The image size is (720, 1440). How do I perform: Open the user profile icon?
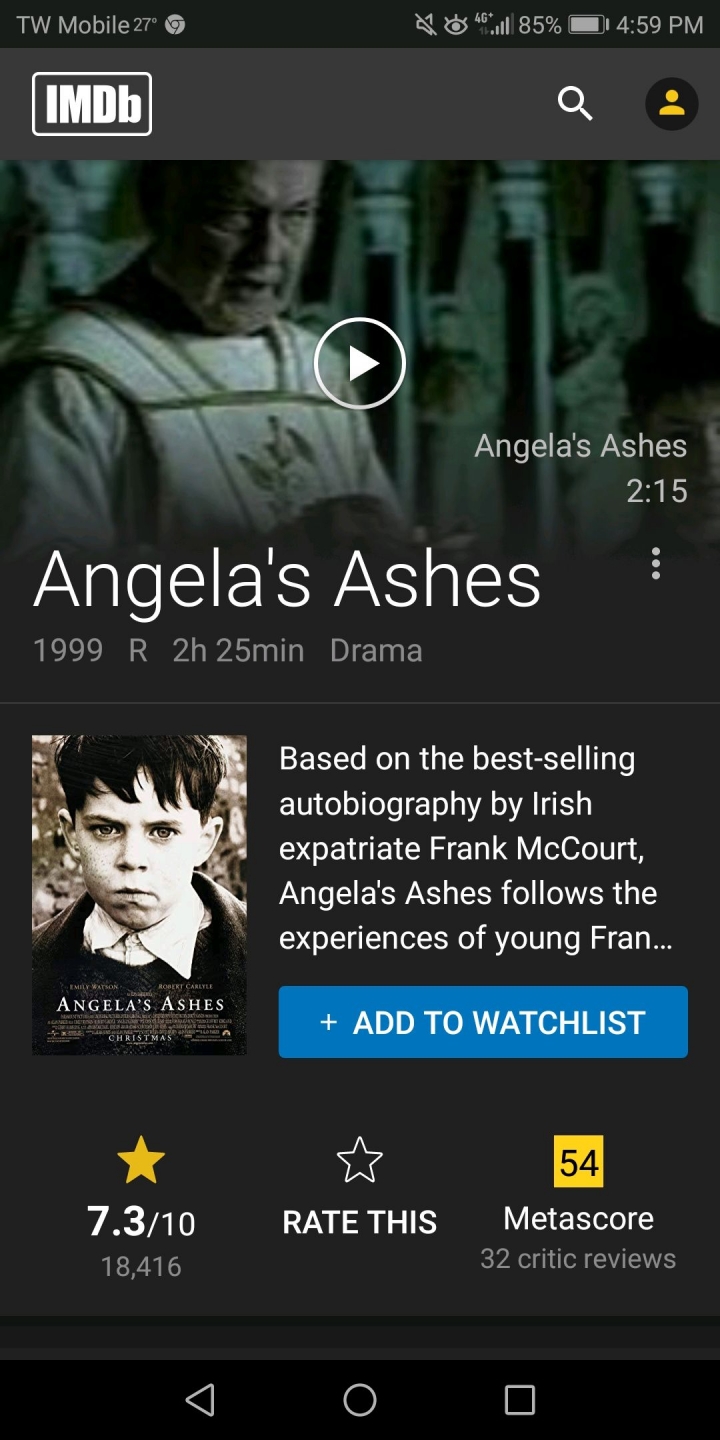(671, 104)
